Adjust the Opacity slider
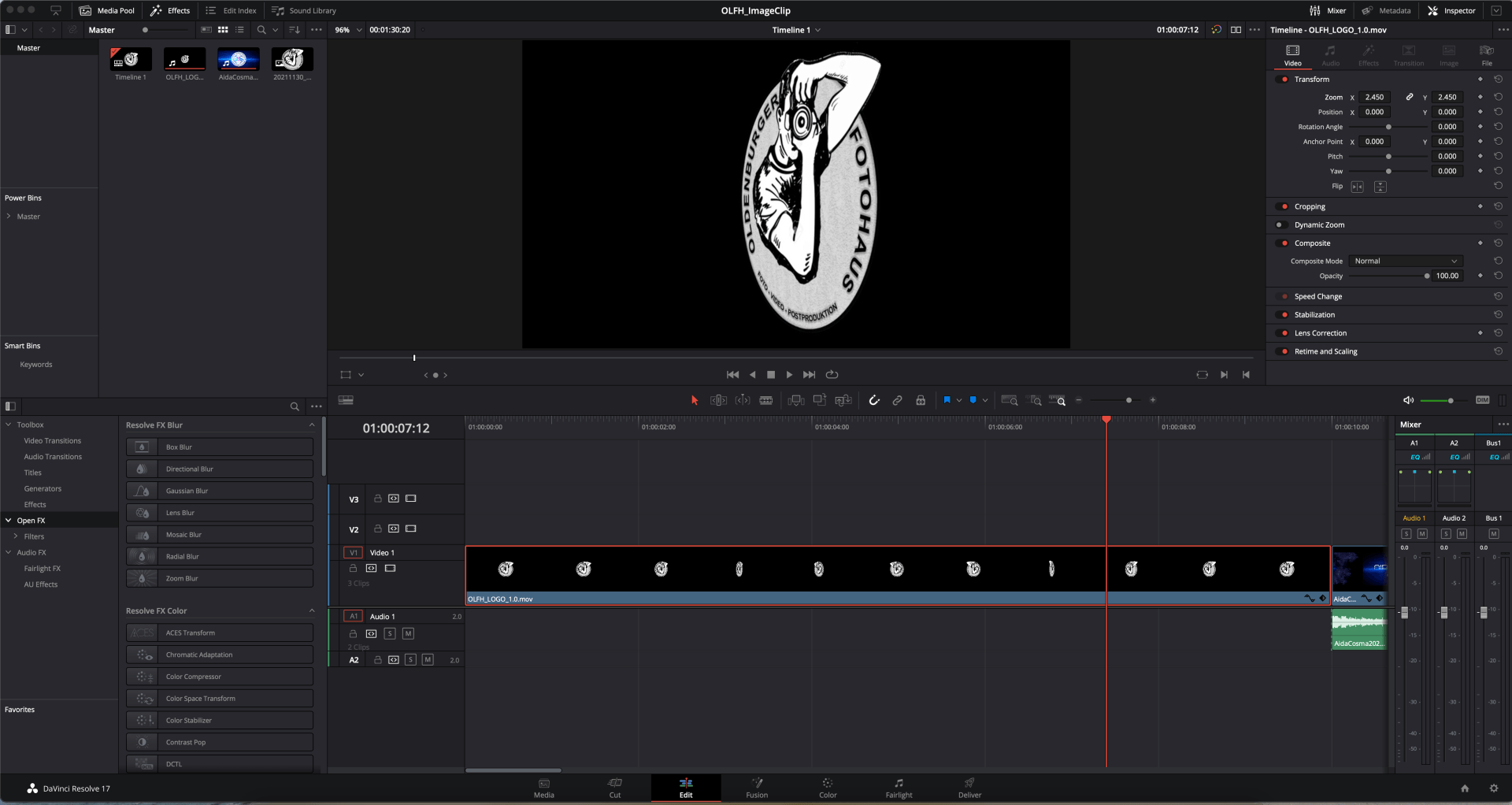The width and height of the screenshot is (1512, 805). pos(1426,276)
